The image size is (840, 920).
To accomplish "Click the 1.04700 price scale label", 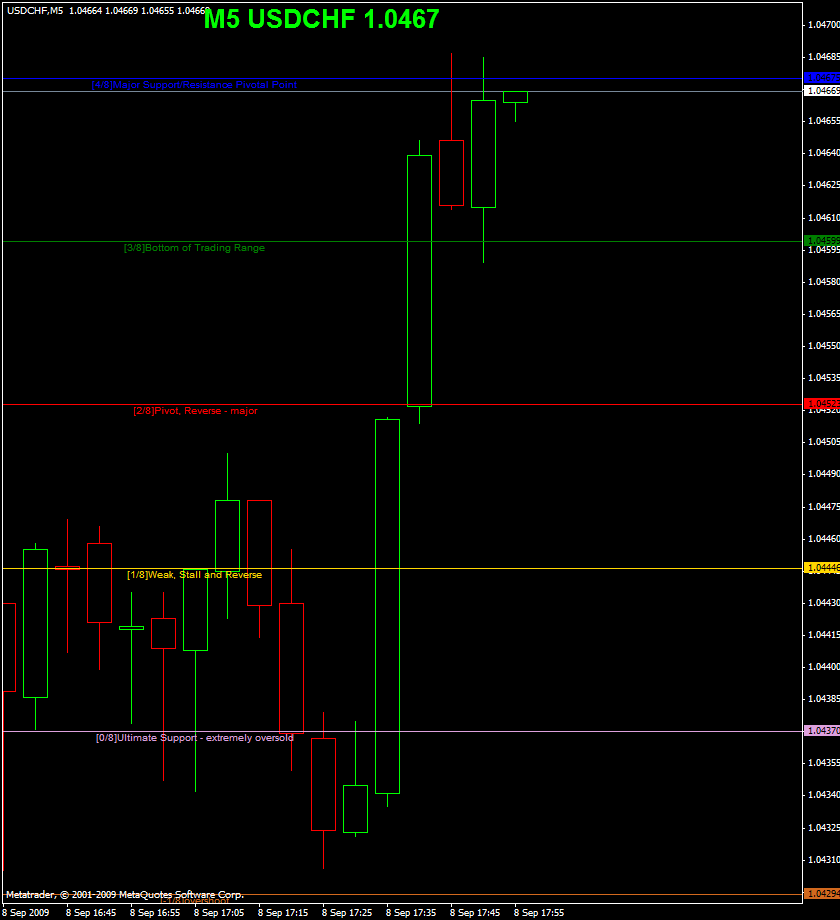I will pos(824,25).
